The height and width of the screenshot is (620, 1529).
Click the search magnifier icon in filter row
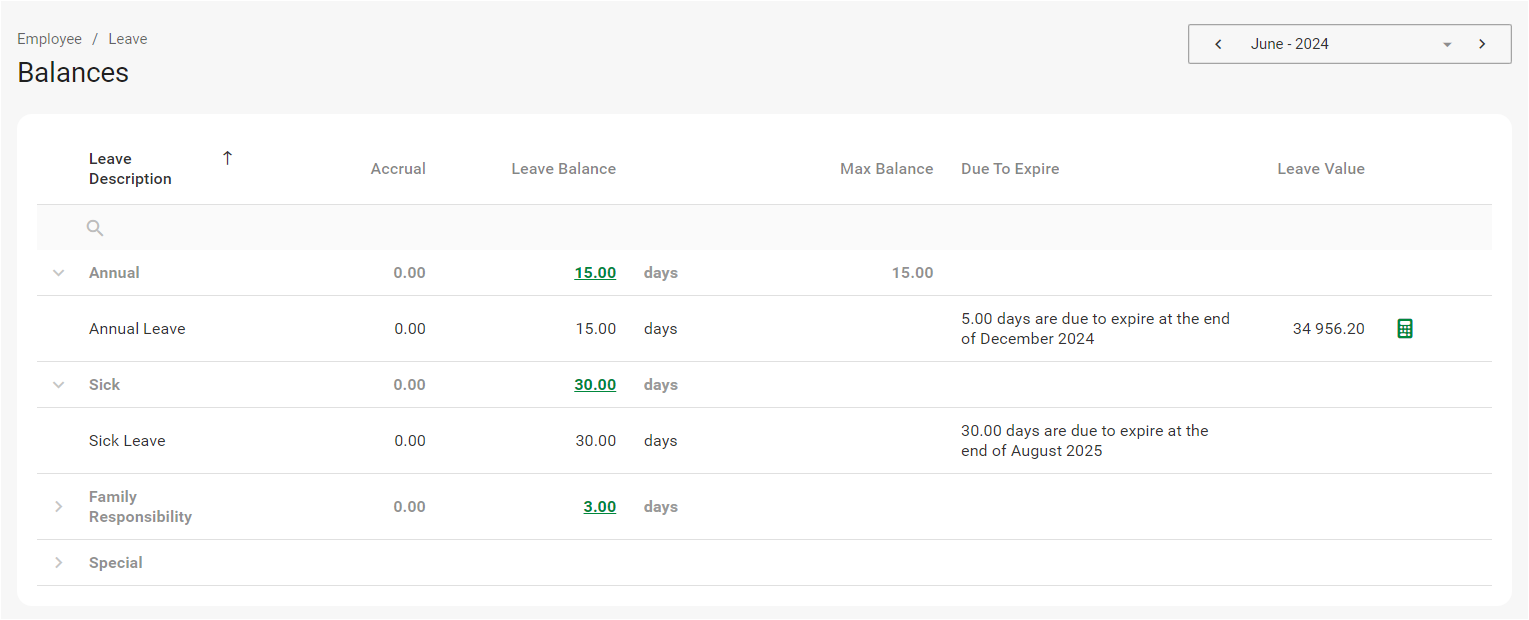coord(95,228)
